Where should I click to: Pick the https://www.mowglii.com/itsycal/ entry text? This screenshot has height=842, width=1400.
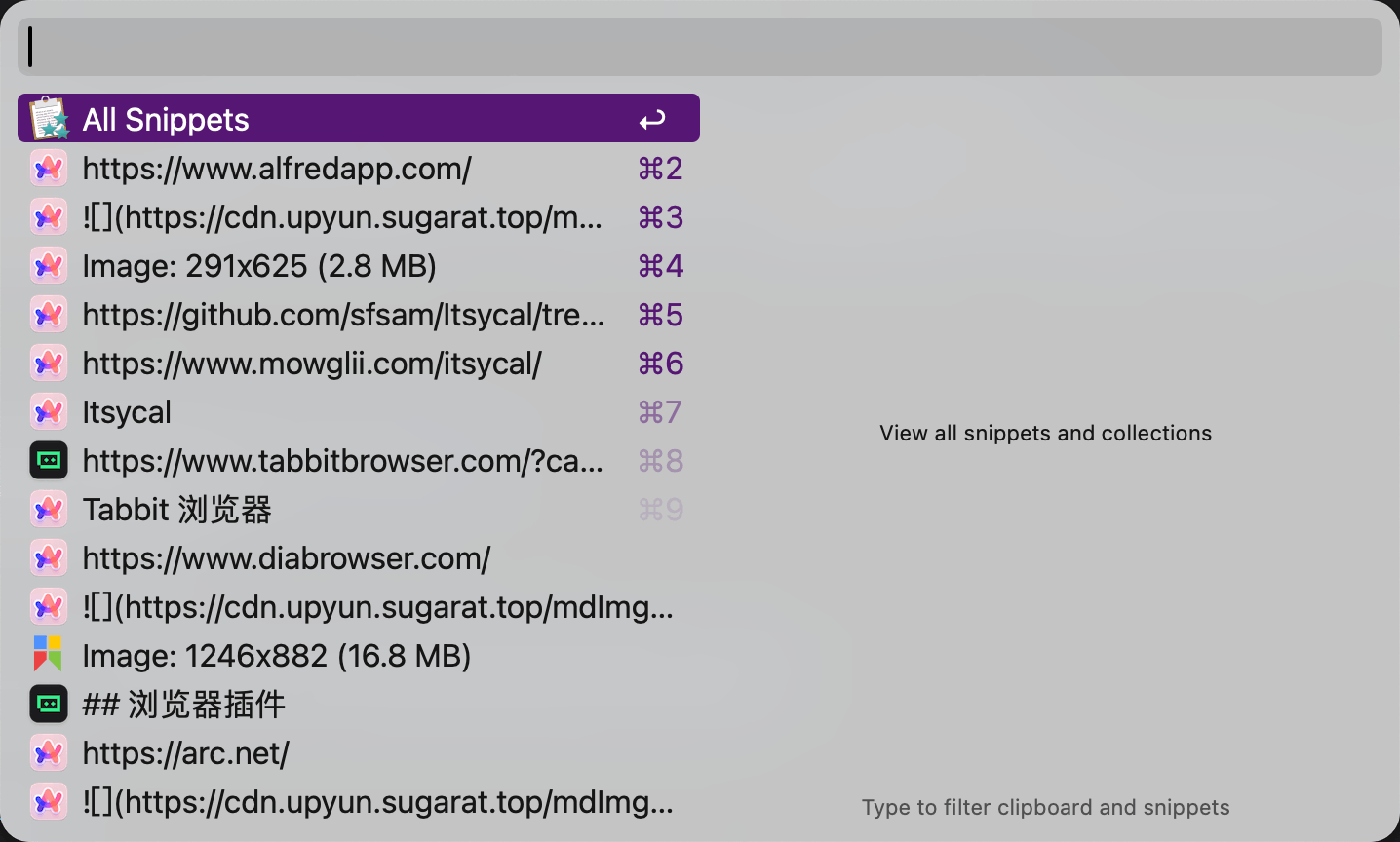(x=312, y=364)
